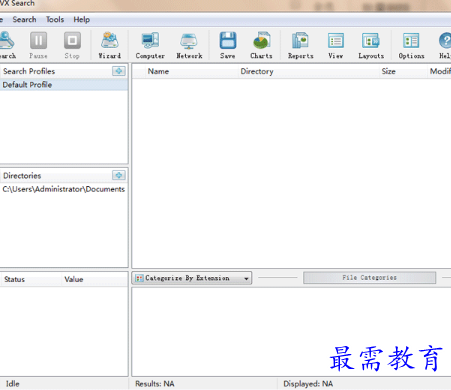Open the Tools menu
Image resolution: width=451 pixels, height=390 pixels.
[55, 20]
